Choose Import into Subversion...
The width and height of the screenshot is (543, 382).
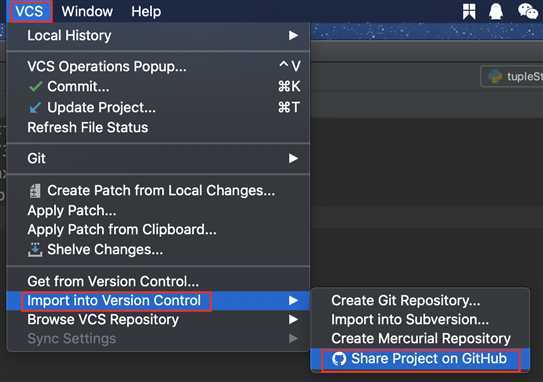[410, 320]
